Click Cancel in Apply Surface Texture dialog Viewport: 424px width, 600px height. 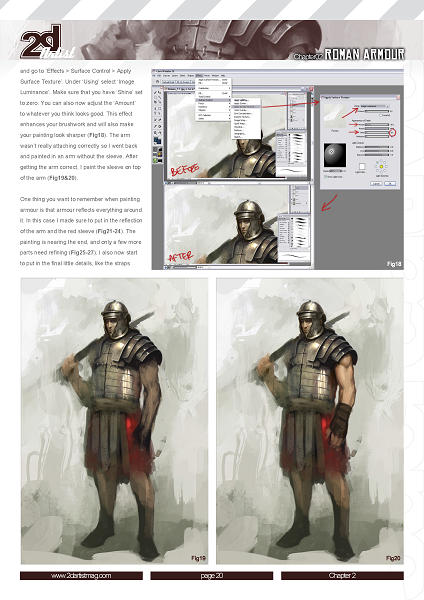[376, 184]
